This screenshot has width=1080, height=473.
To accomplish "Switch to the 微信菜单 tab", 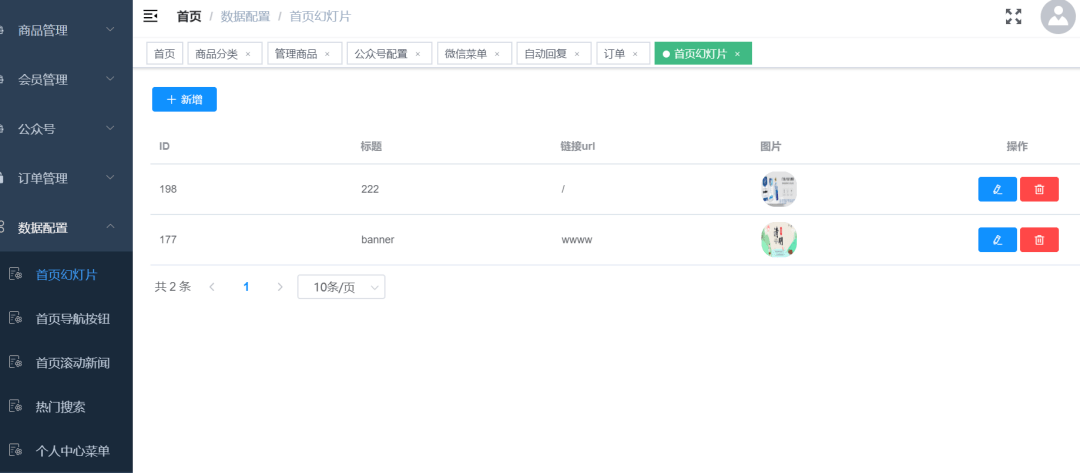I will click(465, 54).
